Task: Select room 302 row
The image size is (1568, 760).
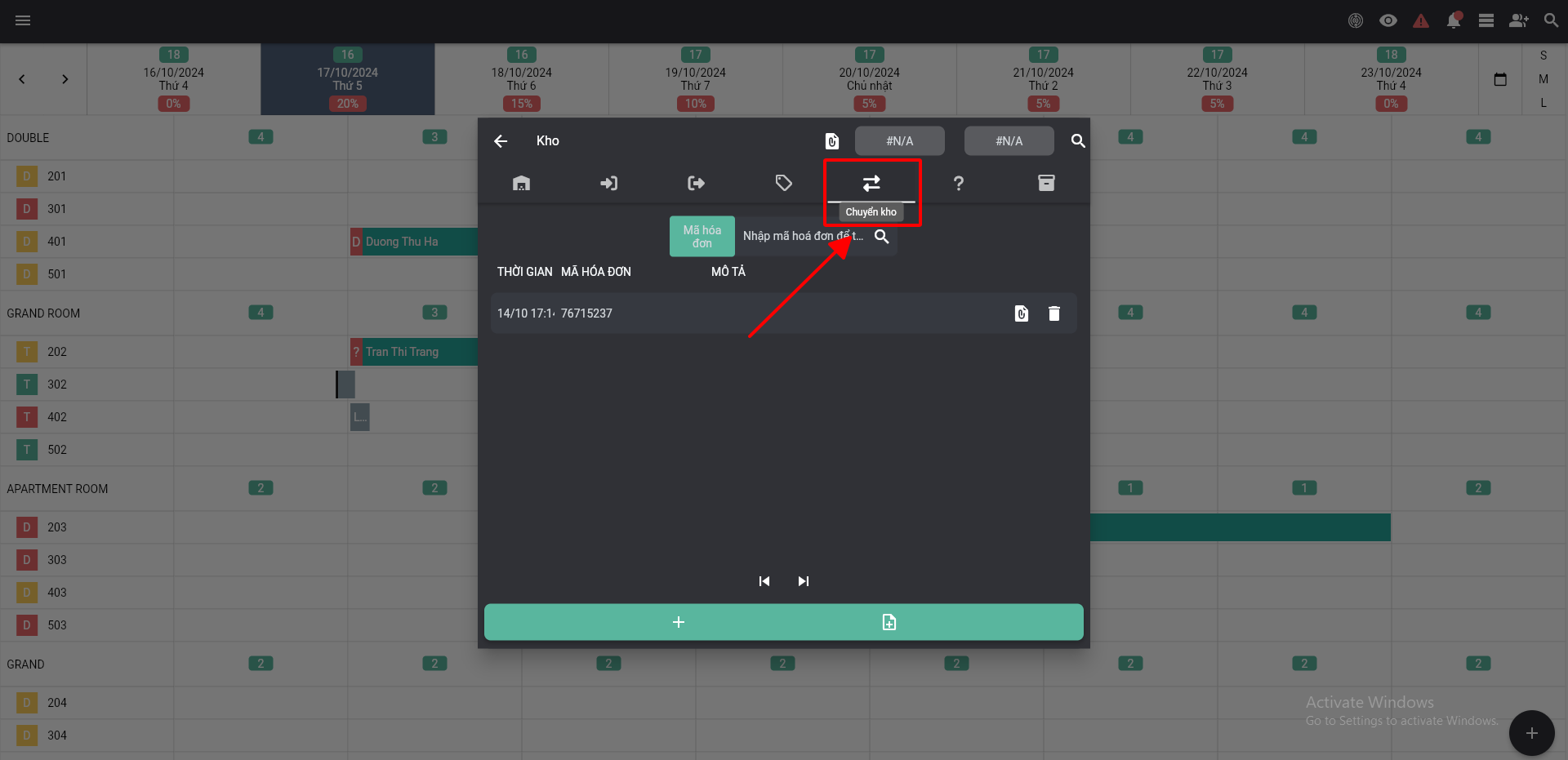Action: point(87,384)
